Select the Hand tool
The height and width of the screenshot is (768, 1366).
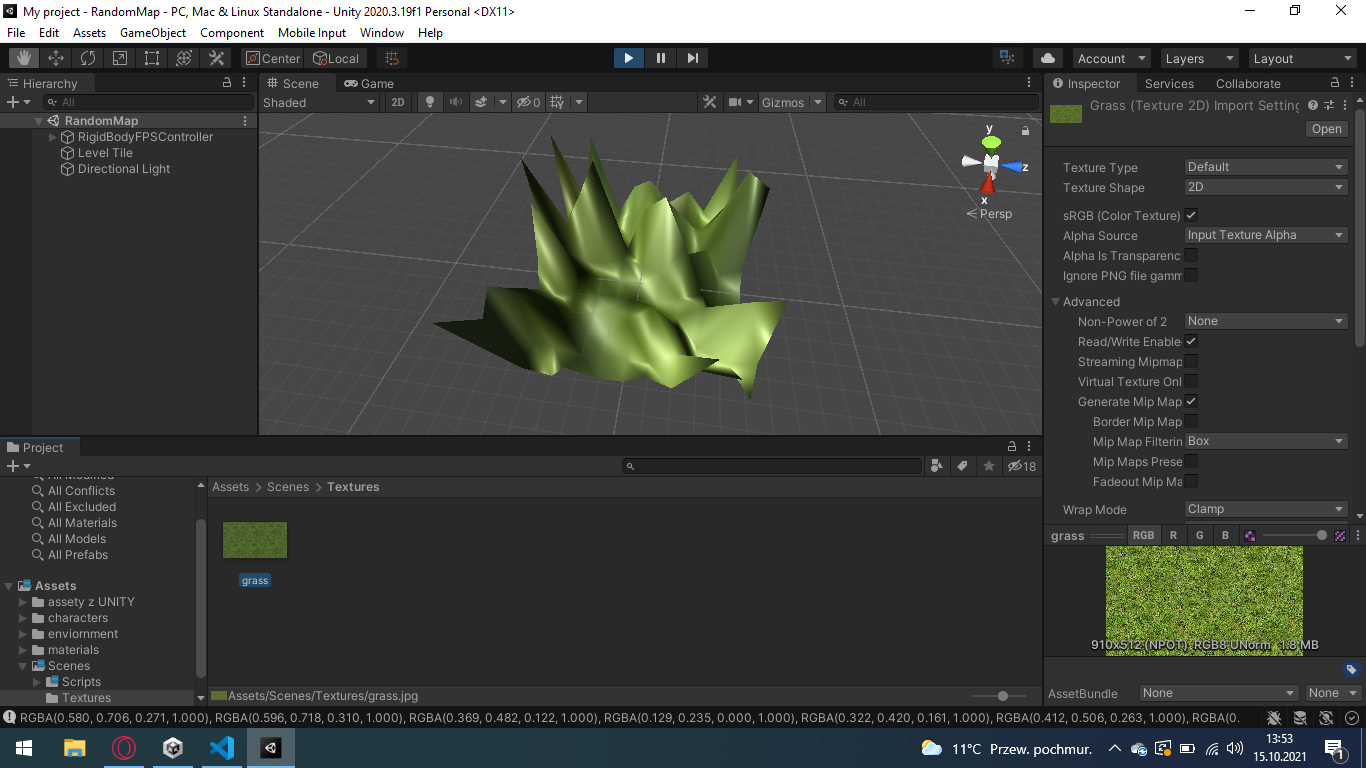pyautogui.click(x=24, y=58)
